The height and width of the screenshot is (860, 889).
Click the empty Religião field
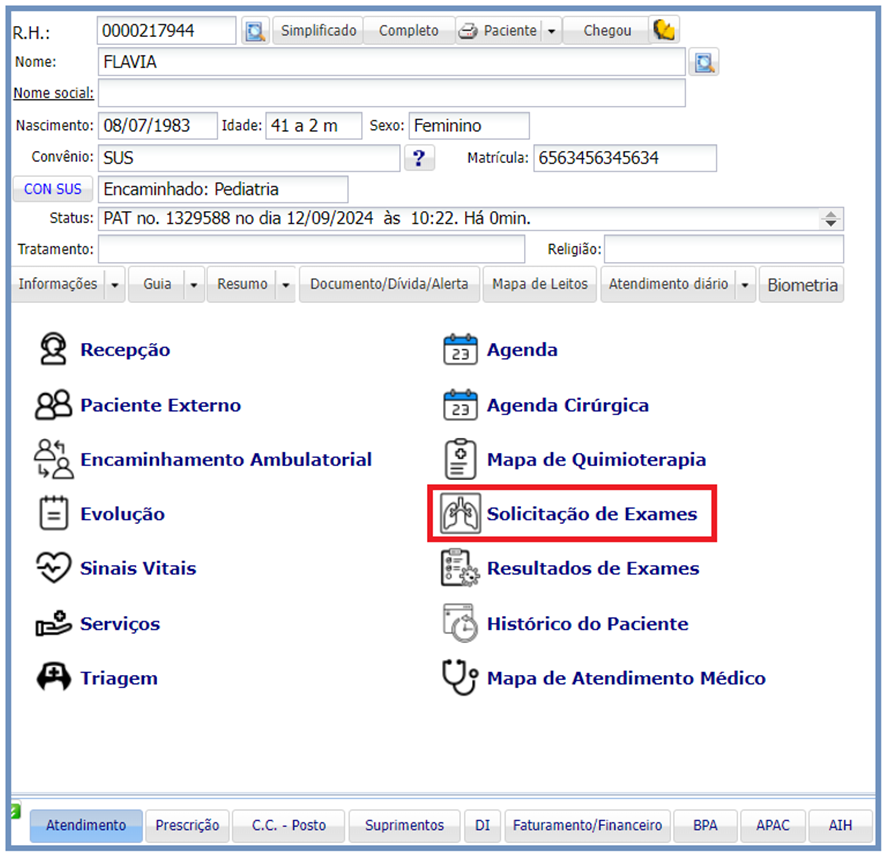(723, 249)
